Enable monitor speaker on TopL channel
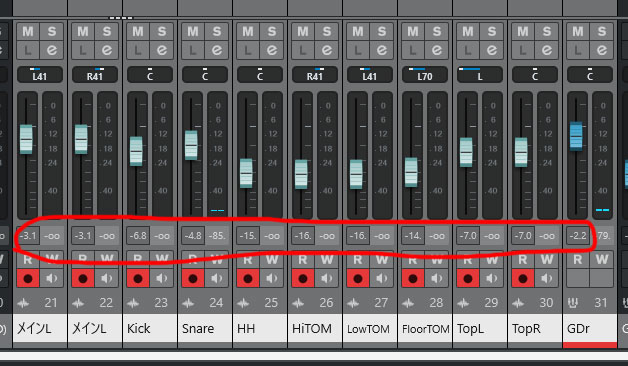 coord(492,278)
